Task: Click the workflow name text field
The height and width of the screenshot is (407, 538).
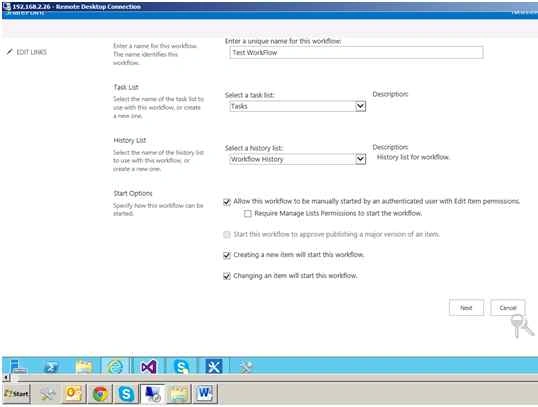Action: pos(356,53)
